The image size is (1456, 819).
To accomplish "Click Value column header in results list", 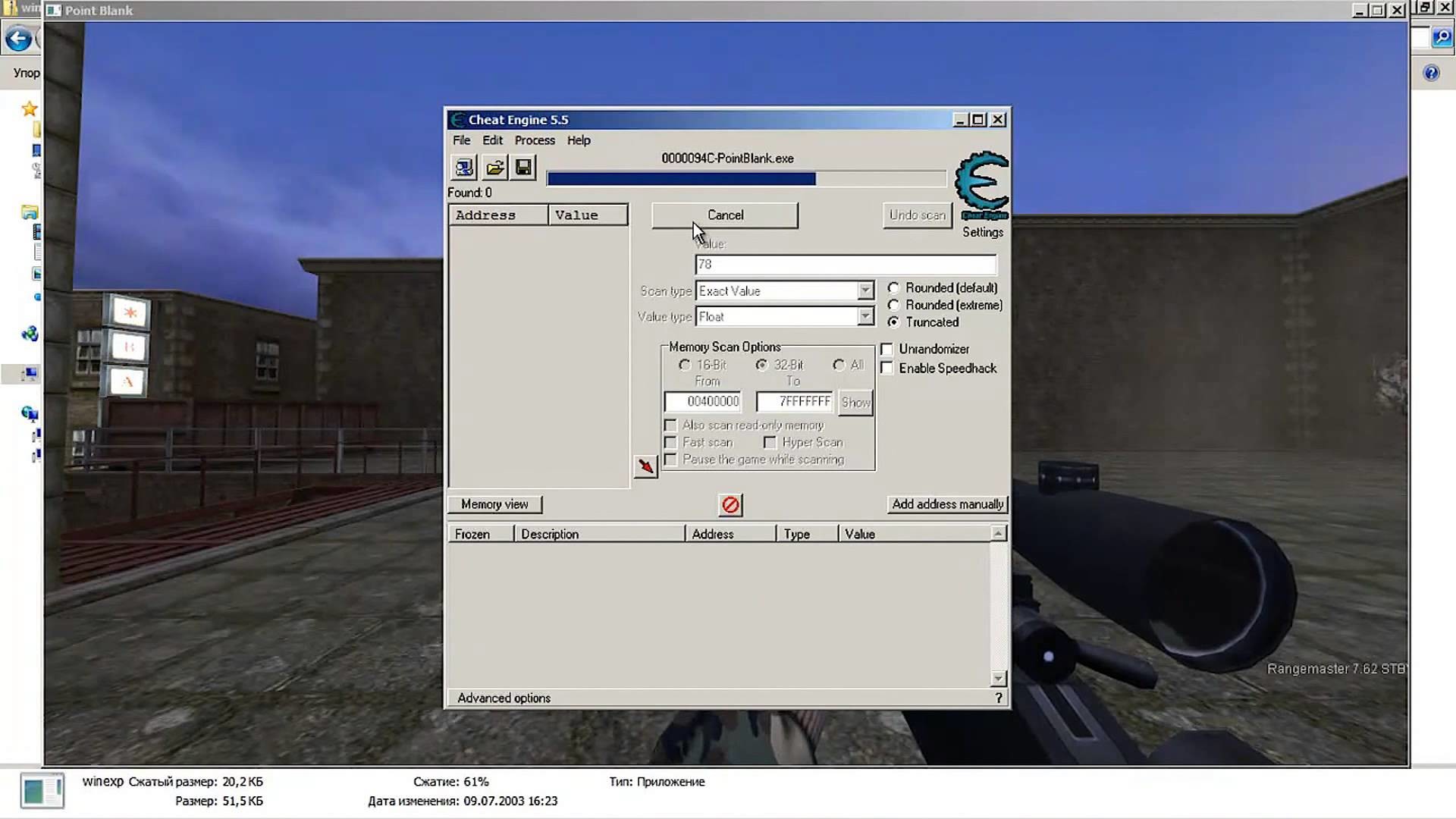I will pos(588,215).
